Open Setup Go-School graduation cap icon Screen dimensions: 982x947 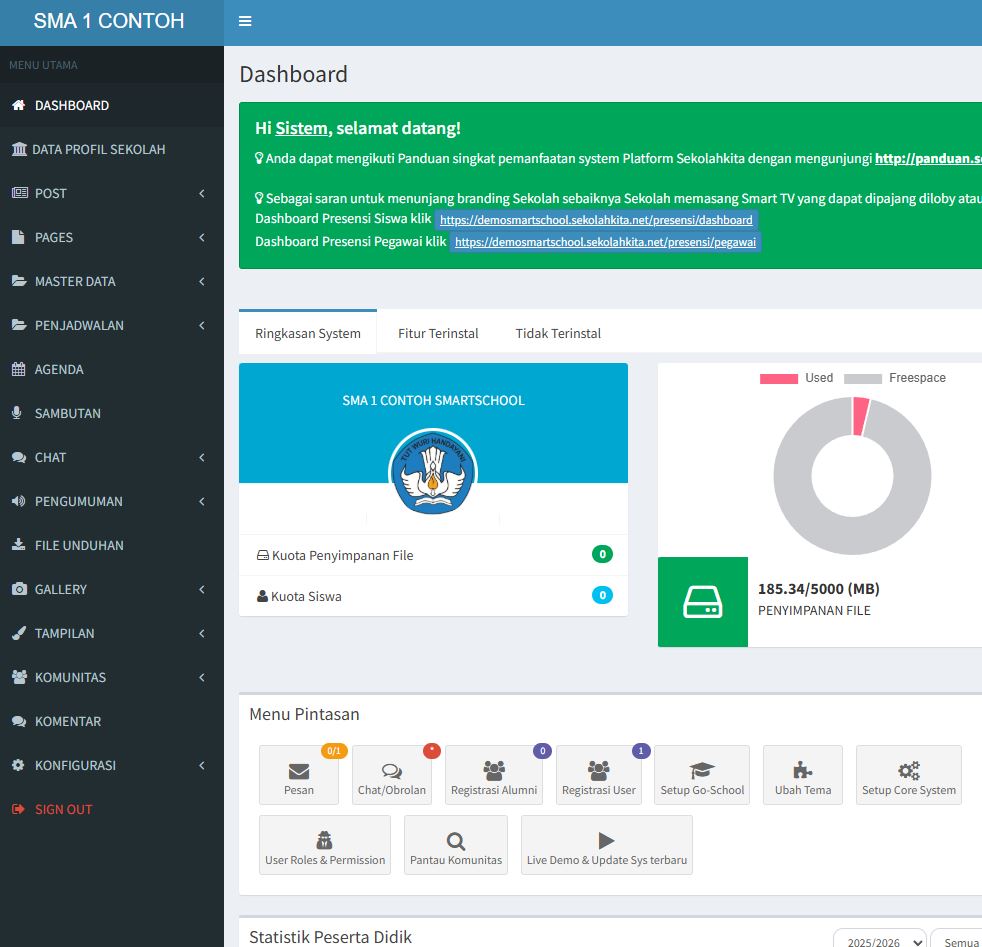702,771
